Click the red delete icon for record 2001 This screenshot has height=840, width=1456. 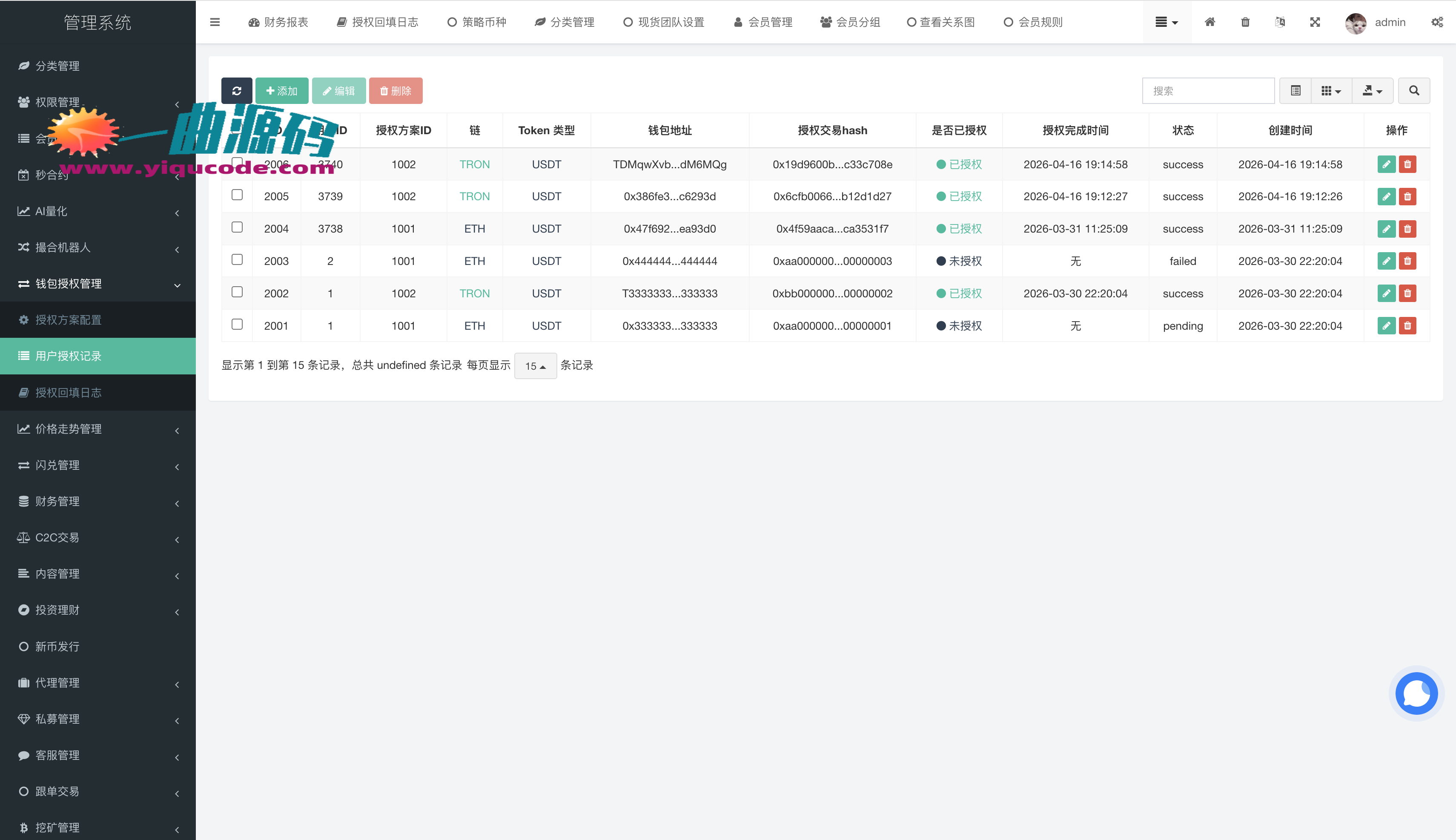(1407, 326)
